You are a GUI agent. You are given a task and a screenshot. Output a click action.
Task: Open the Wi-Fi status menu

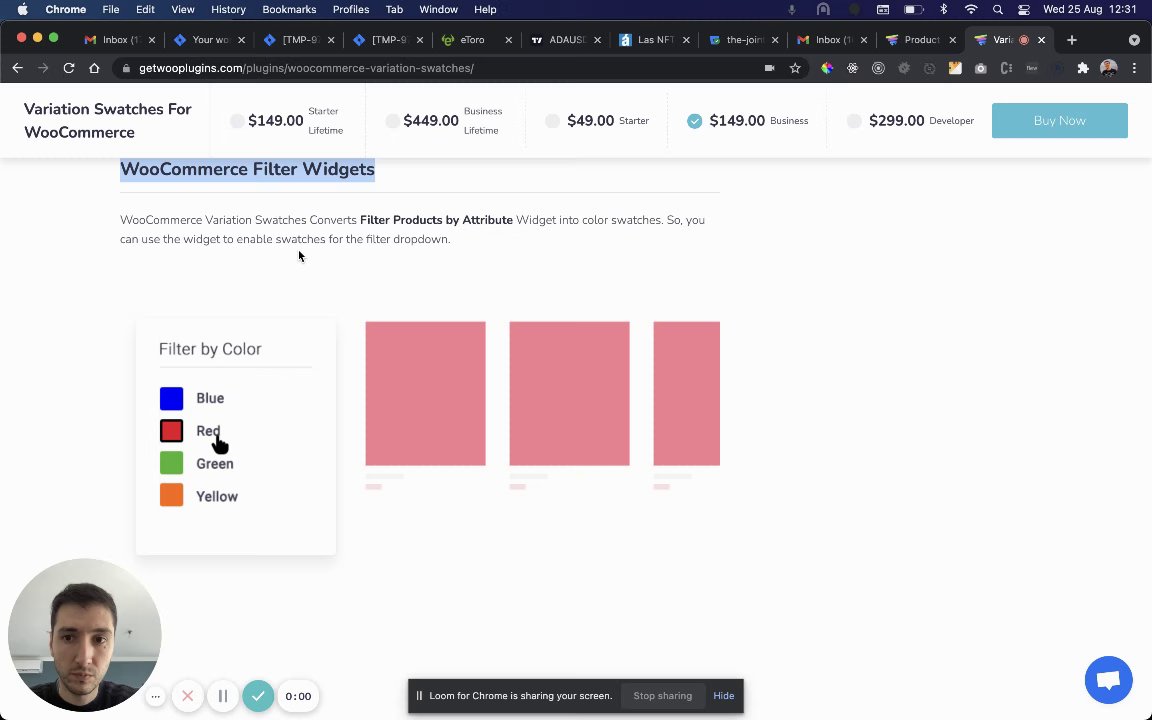tap(971, 10)
